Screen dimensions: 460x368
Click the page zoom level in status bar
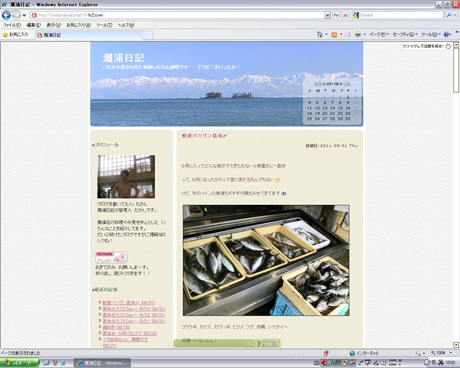click(x=441, y=353)
